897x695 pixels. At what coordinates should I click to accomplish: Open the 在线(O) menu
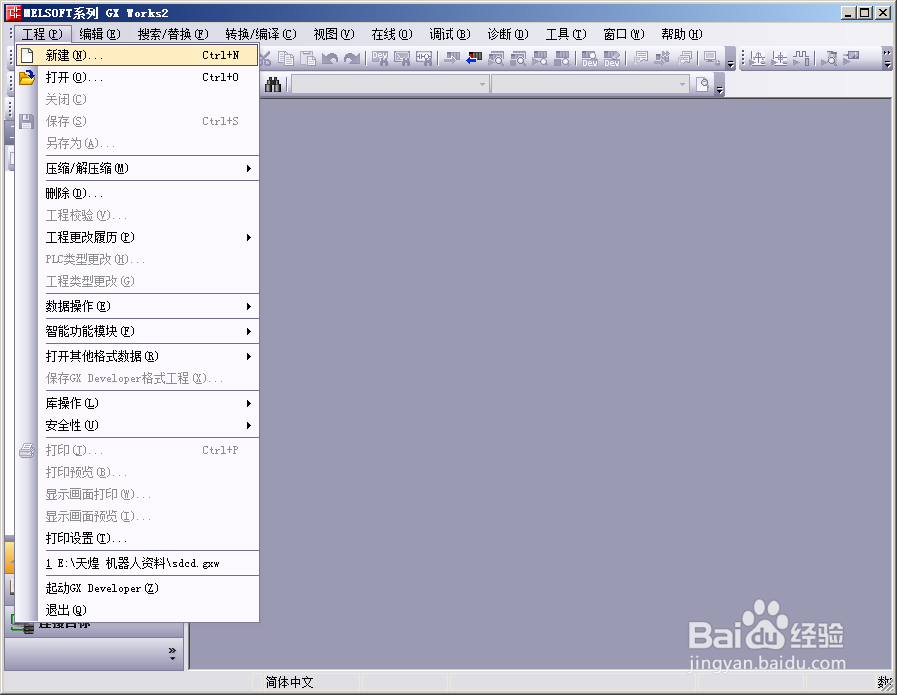(392, 34)
